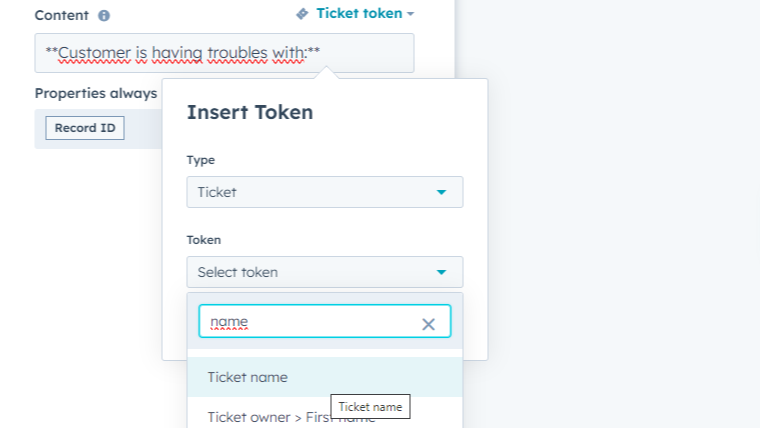The image size is (761, 428).
Task: Click the Token field label
Action: click(x=204, y=240)
